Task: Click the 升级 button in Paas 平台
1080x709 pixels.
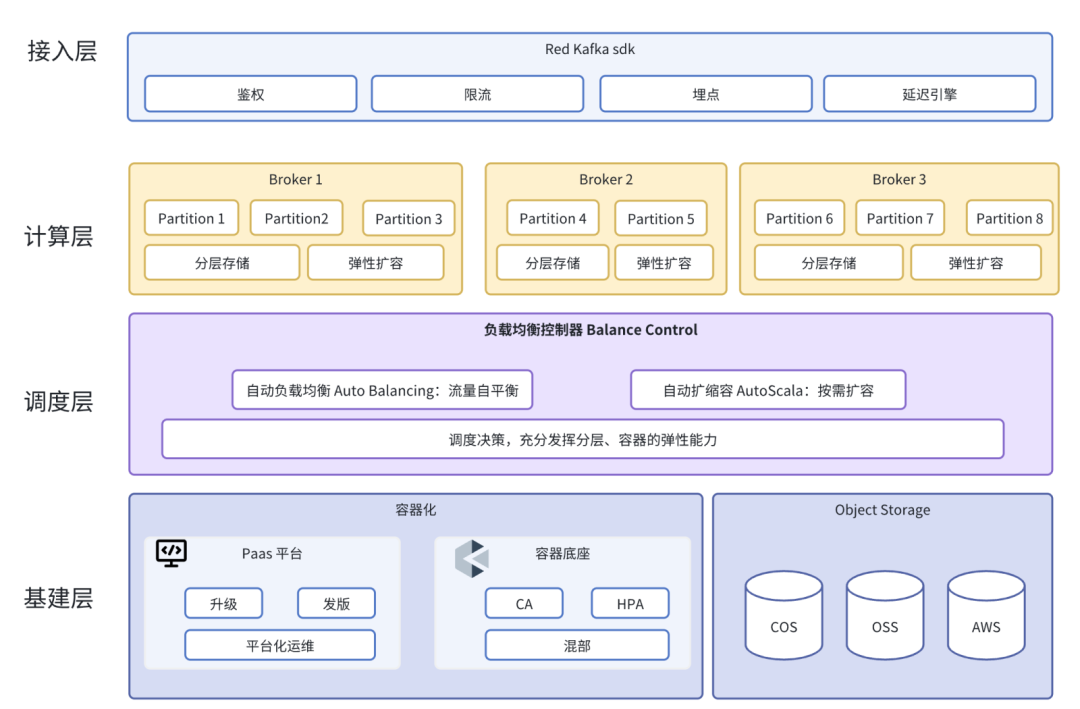Action: click(x=224, y=604)
